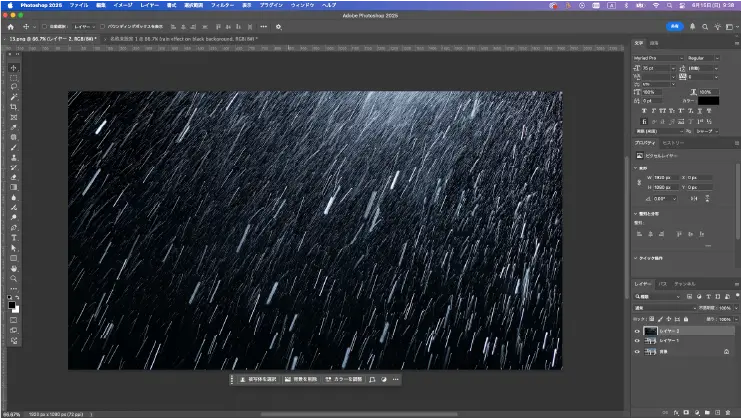This screenshot has width=741, height=418.
Task: Click the trash icon to delete layer
Action: 728,412
